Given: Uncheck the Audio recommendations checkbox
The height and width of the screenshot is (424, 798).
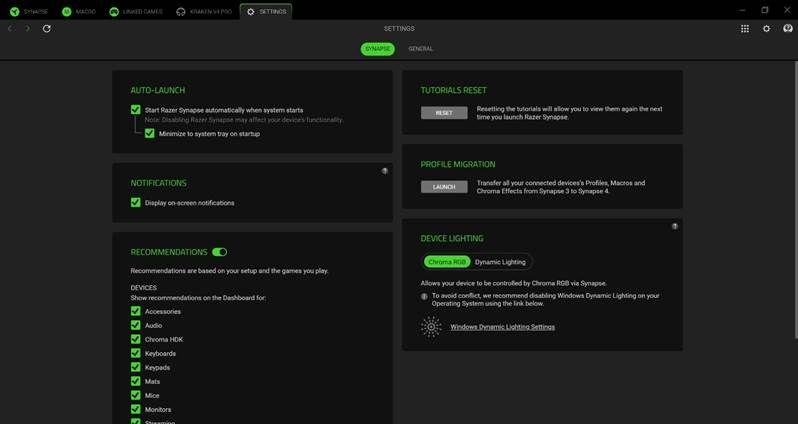Looking at the screenshot, I should tap(135, 325).
